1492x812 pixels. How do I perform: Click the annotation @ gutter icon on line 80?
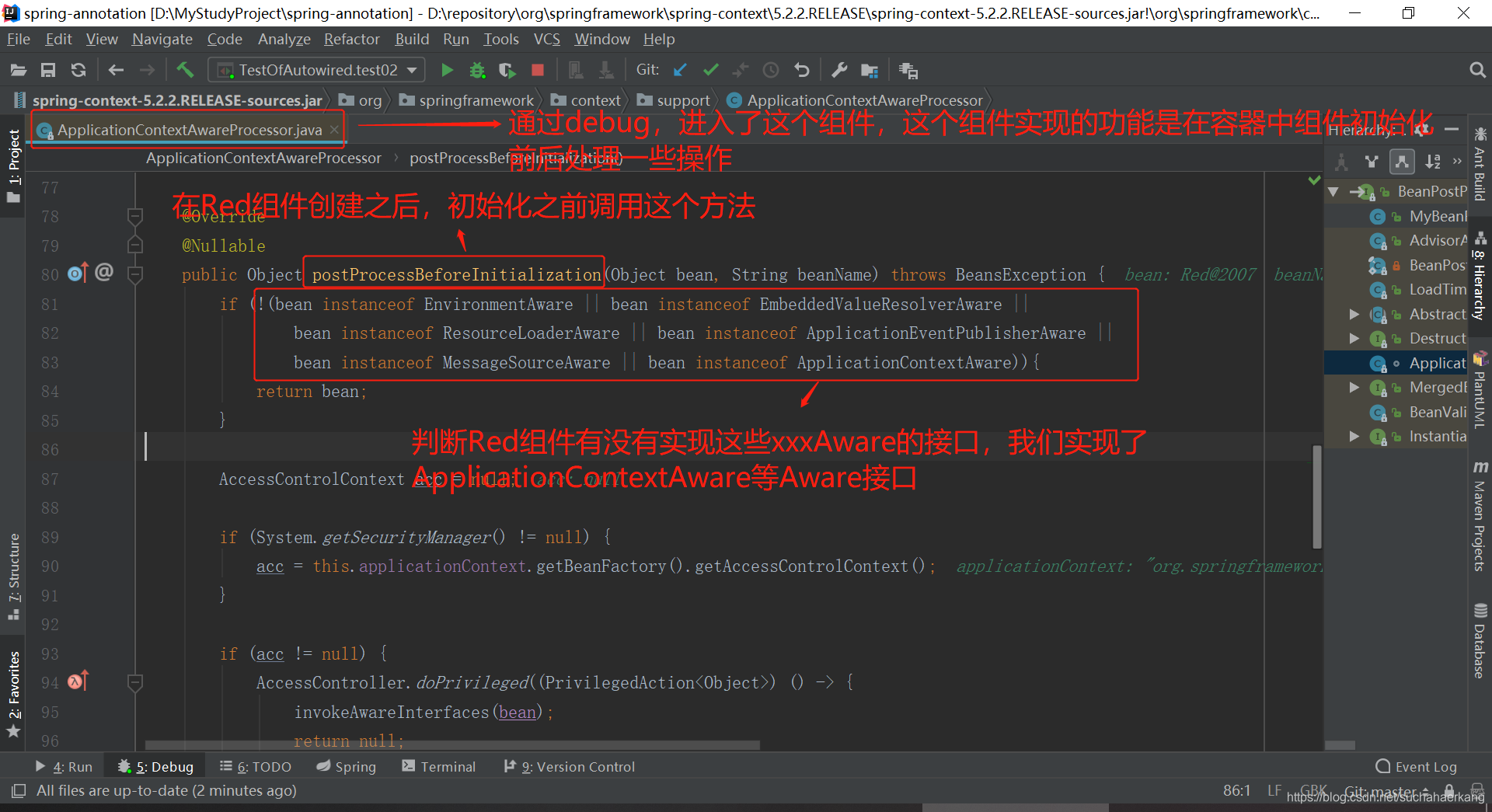pyautogui.click(x=104, y=272)
